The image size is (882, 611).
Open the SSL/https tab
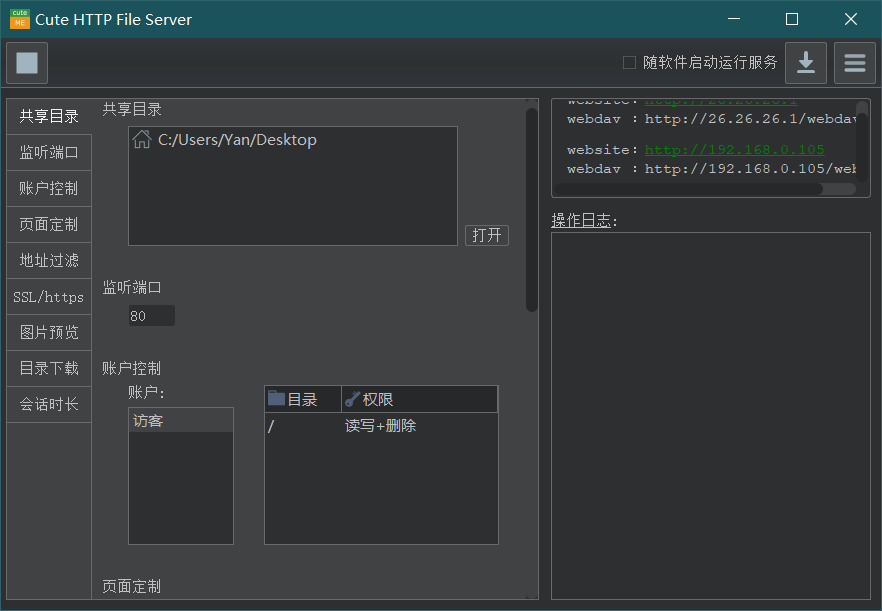49,296
